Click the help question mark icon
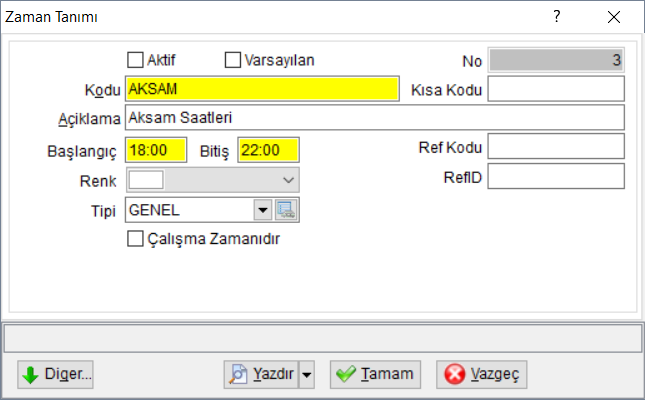645x400 pixels. point(557,16)
